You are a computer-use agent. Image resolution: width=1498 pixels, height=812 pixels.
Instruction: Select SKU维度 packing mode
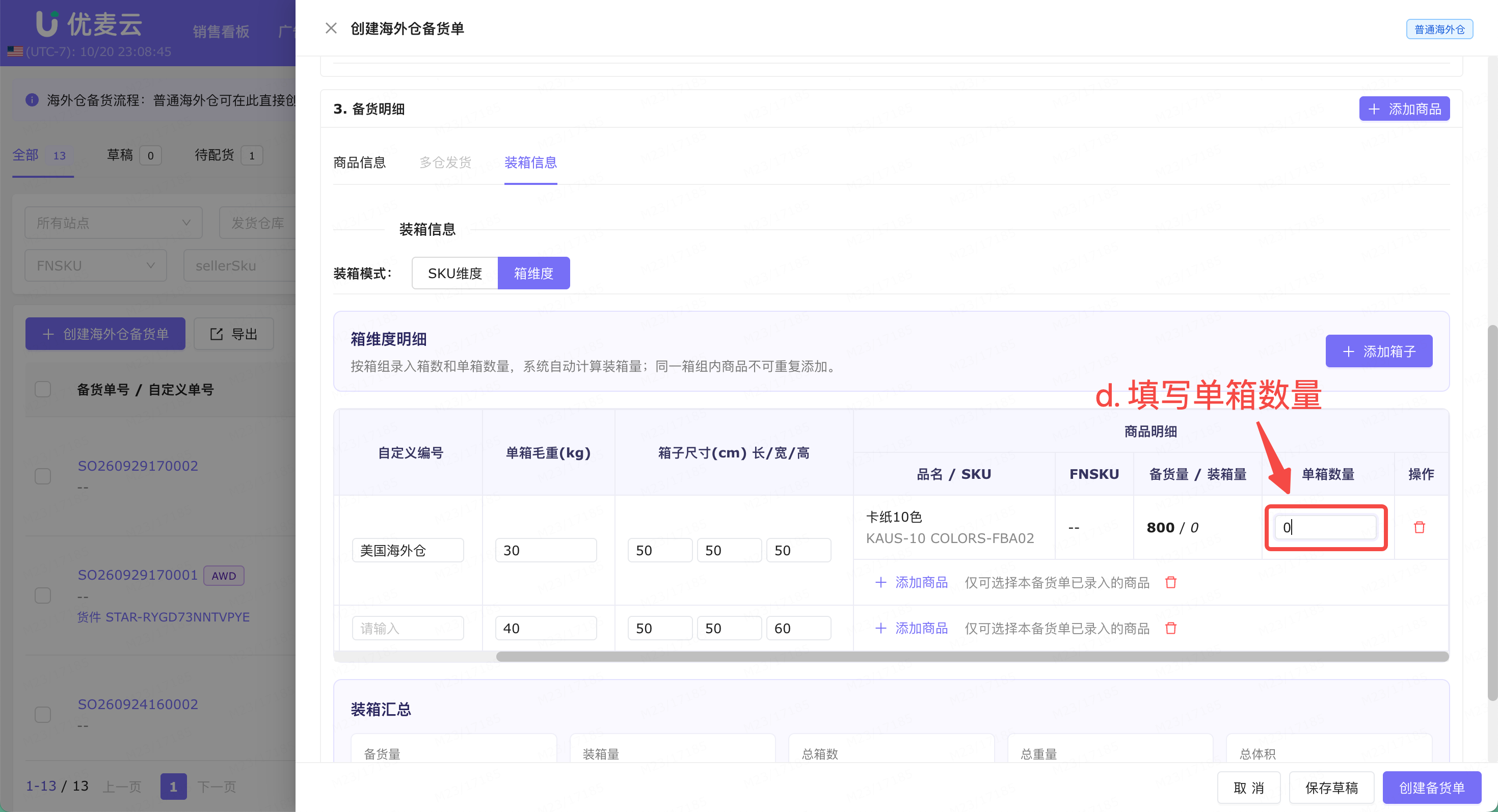tap(454, 273)
